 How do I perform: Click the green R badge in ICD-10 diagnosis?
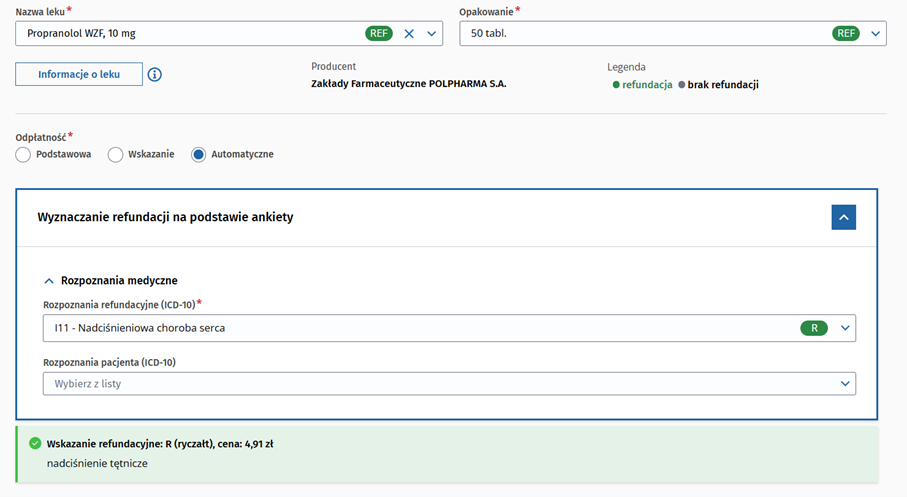coord(814,328)
